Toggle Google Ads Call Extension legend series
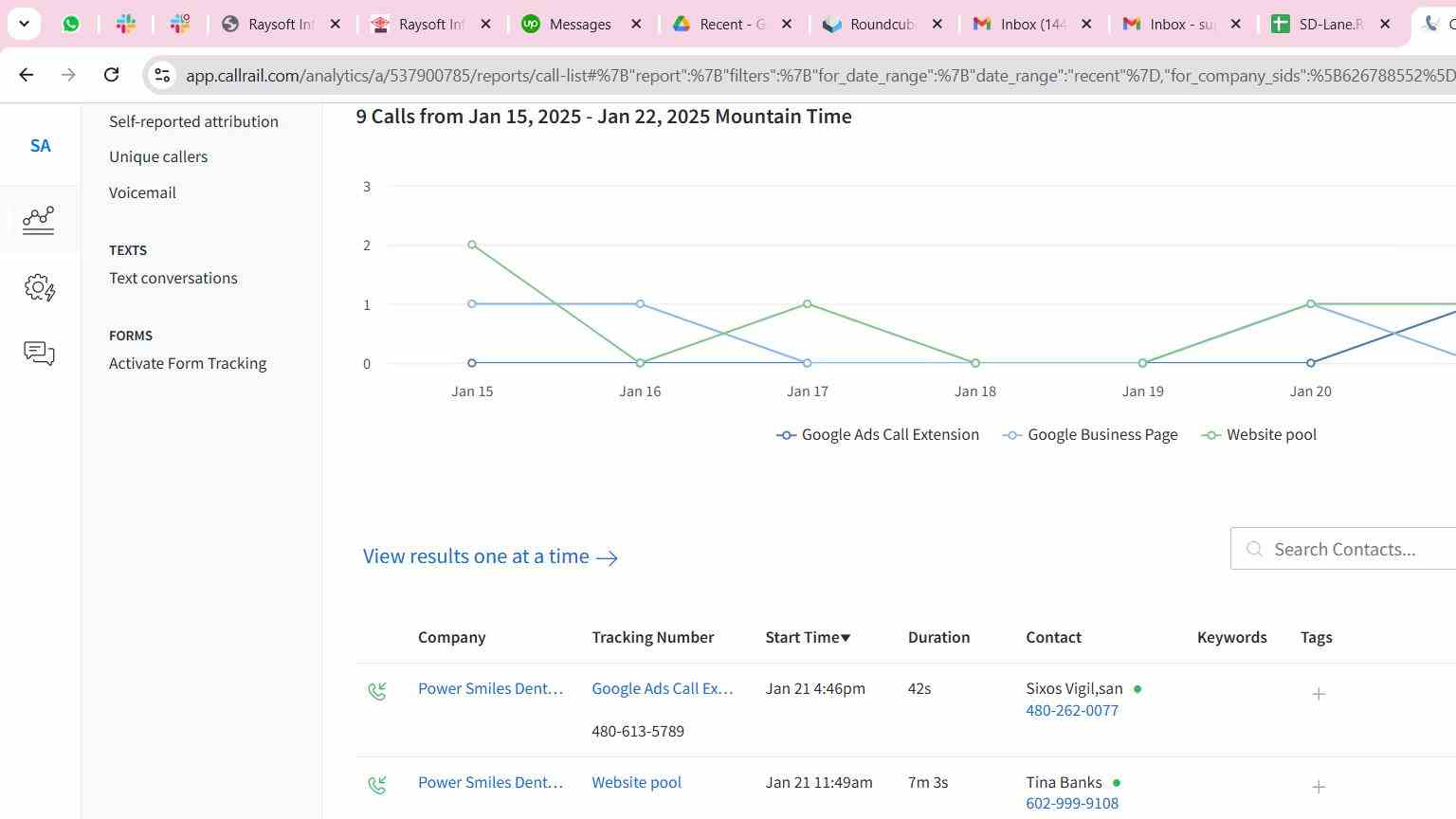 click(878, 435)
